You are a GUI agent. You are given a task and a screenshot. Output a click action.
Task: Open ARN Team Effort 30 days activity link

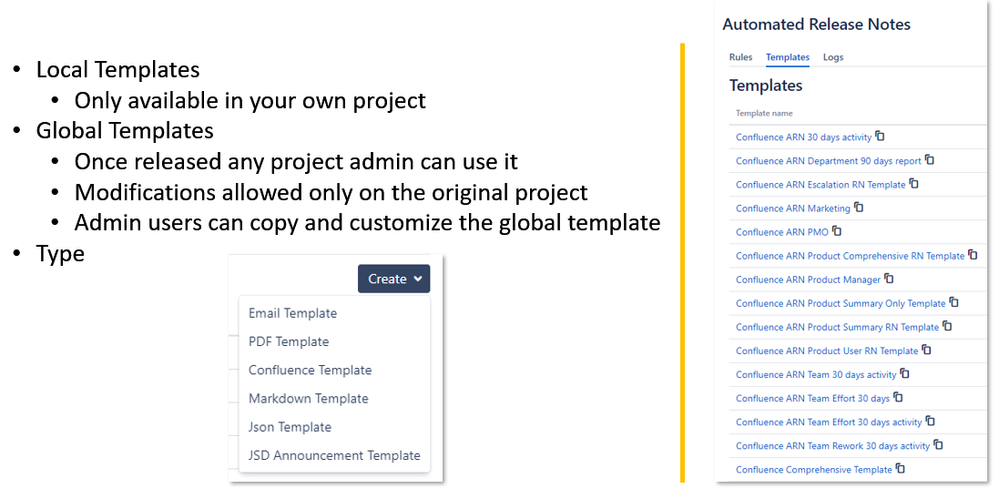[829, 422]
